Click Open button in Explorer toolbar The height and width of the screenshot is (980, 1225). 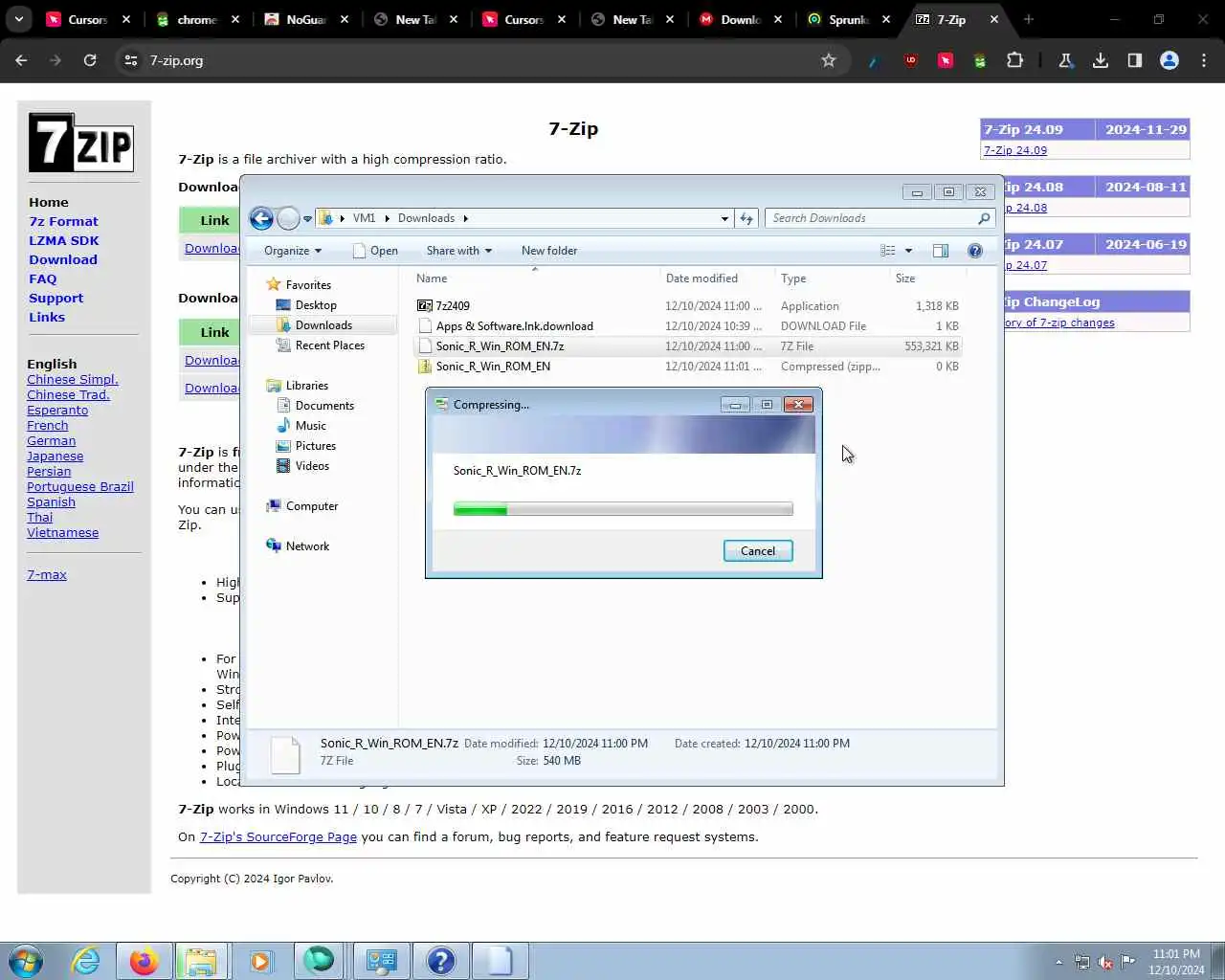(375, 251)
